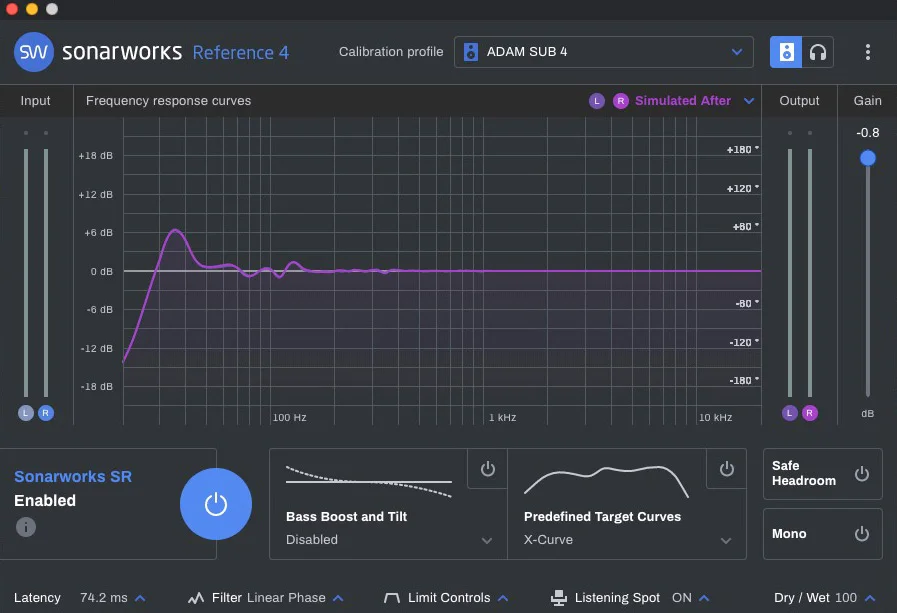Image resolution: width=897 pixels, height=613 pixels.
Task: Toggle Bass Boost and Tilt power
Action: [x=487, y=469]
